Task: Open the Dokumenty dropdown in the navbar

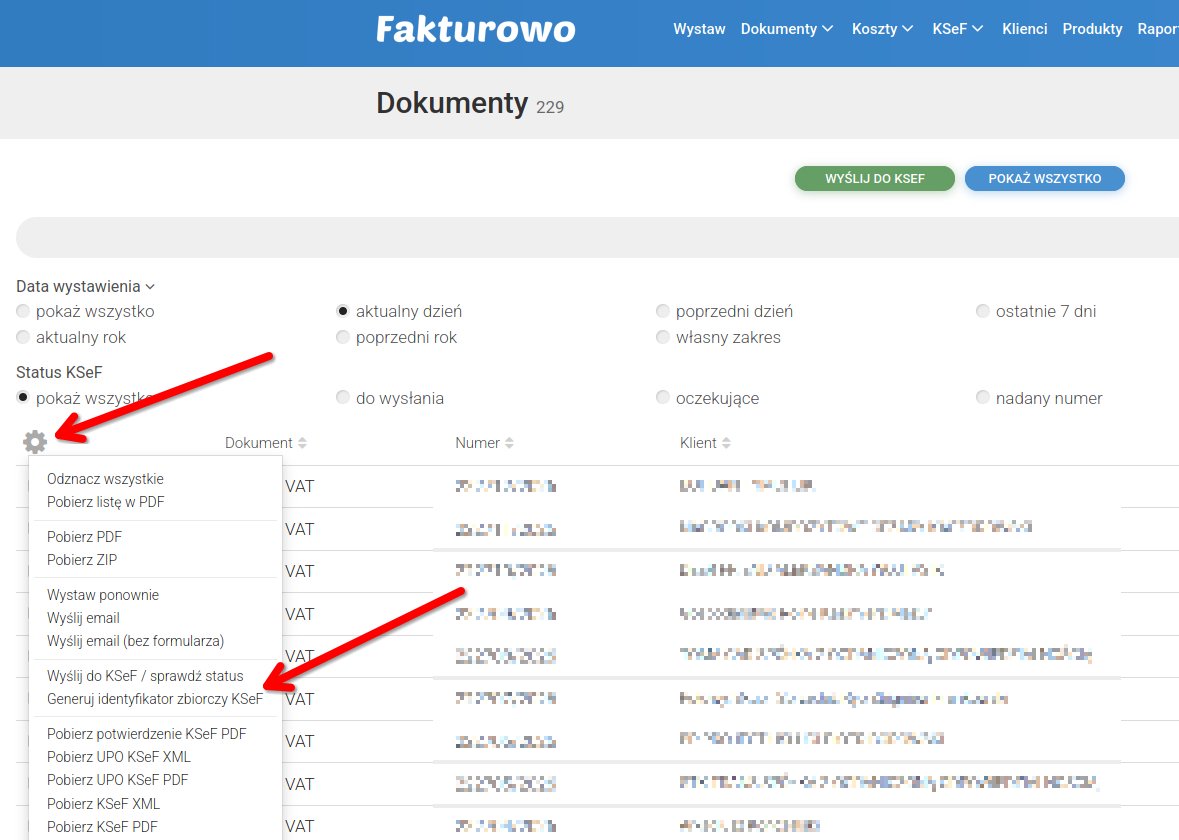Action: 787,29
